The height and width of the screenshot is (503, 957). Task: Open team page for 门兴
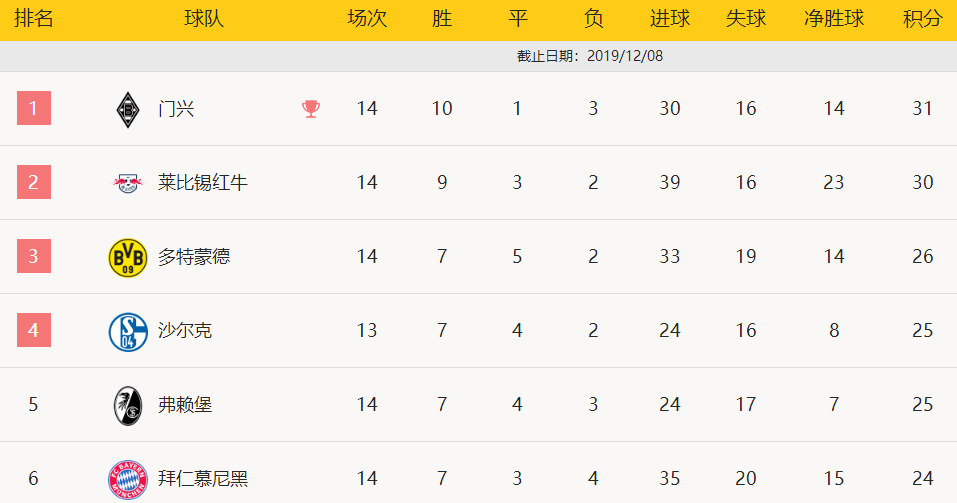click(176, 109)
